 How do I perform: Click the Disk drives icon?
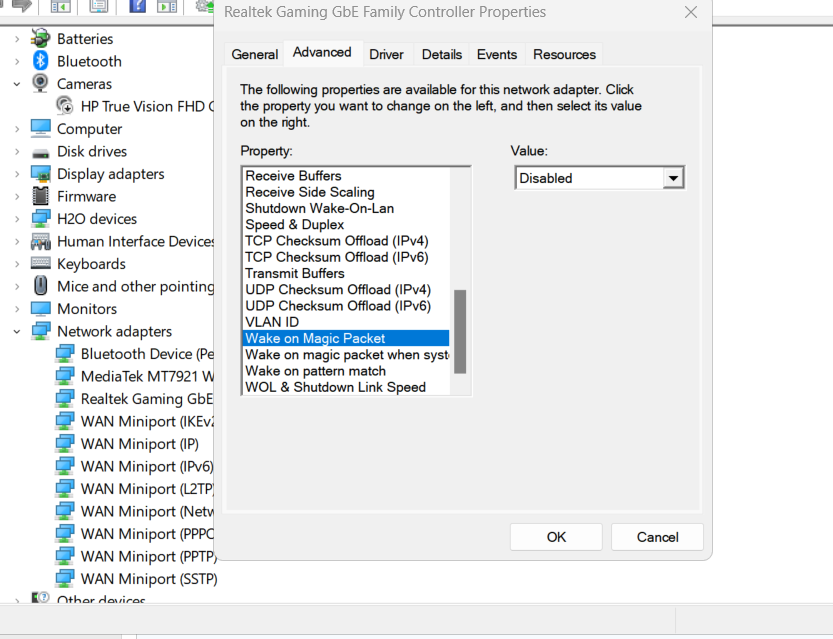[x=40, y=154]
